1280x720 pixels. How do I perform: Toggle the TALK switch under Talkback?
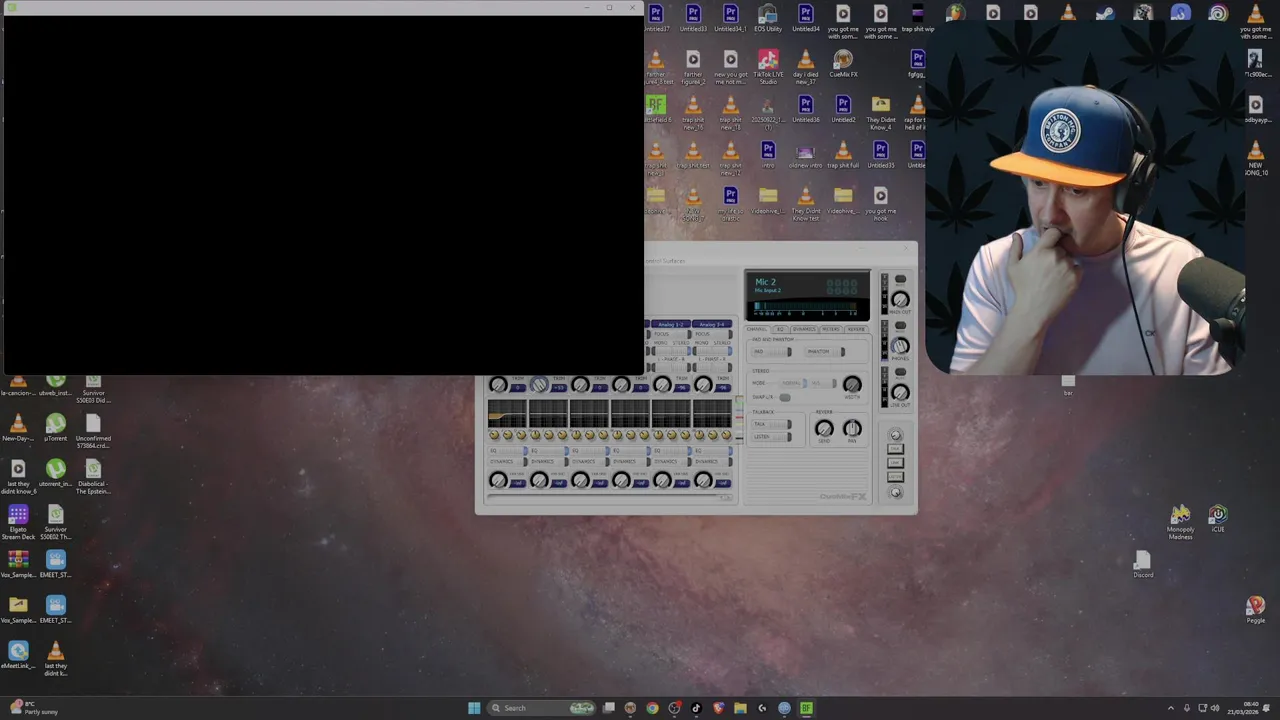[x=771, y=424]
